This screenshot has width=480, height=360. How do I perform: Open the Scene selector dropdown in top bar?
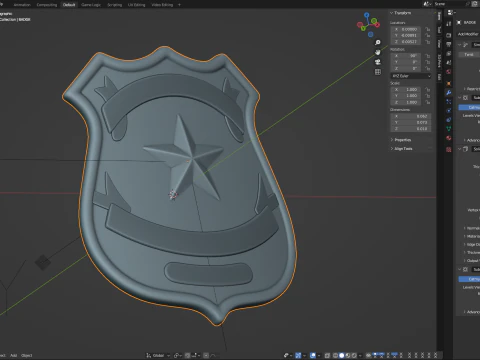pyautogui.click(x=427, y=4)
